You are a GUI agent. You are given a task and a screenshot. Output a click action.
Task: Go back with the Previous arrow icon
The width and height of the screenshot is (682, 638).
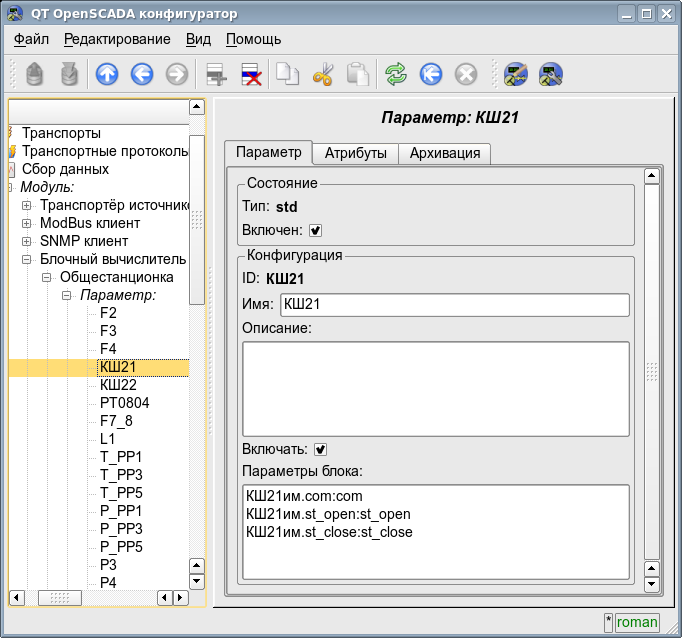pos(142,74)
